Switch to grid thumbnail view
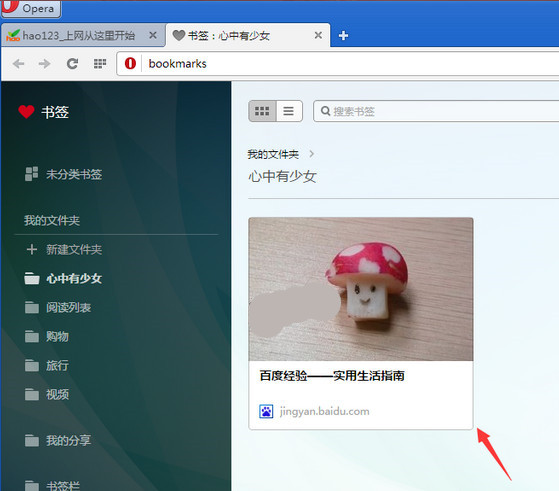The width and height of the screenshot is (559, 491). 262,111
